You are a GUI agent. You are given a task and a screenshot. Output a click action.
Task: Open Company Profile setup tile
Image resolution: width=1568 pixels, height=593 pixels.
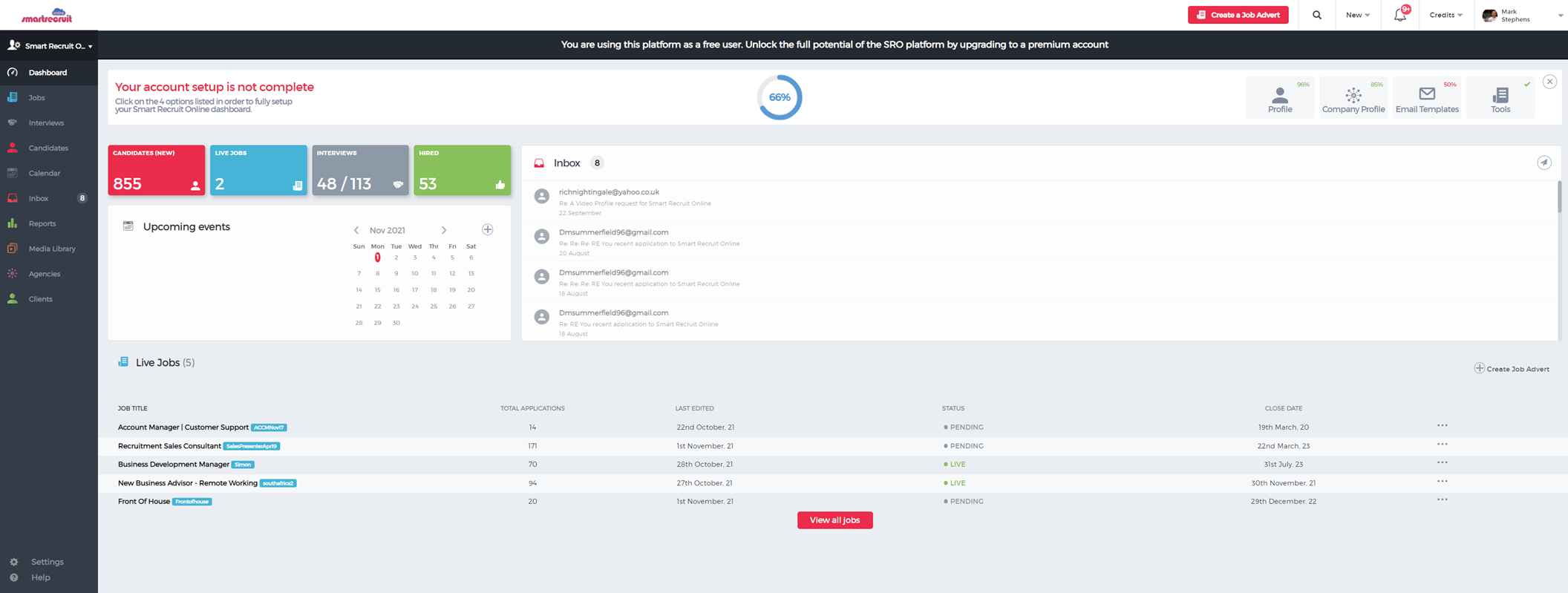(x=1353, y=97)
